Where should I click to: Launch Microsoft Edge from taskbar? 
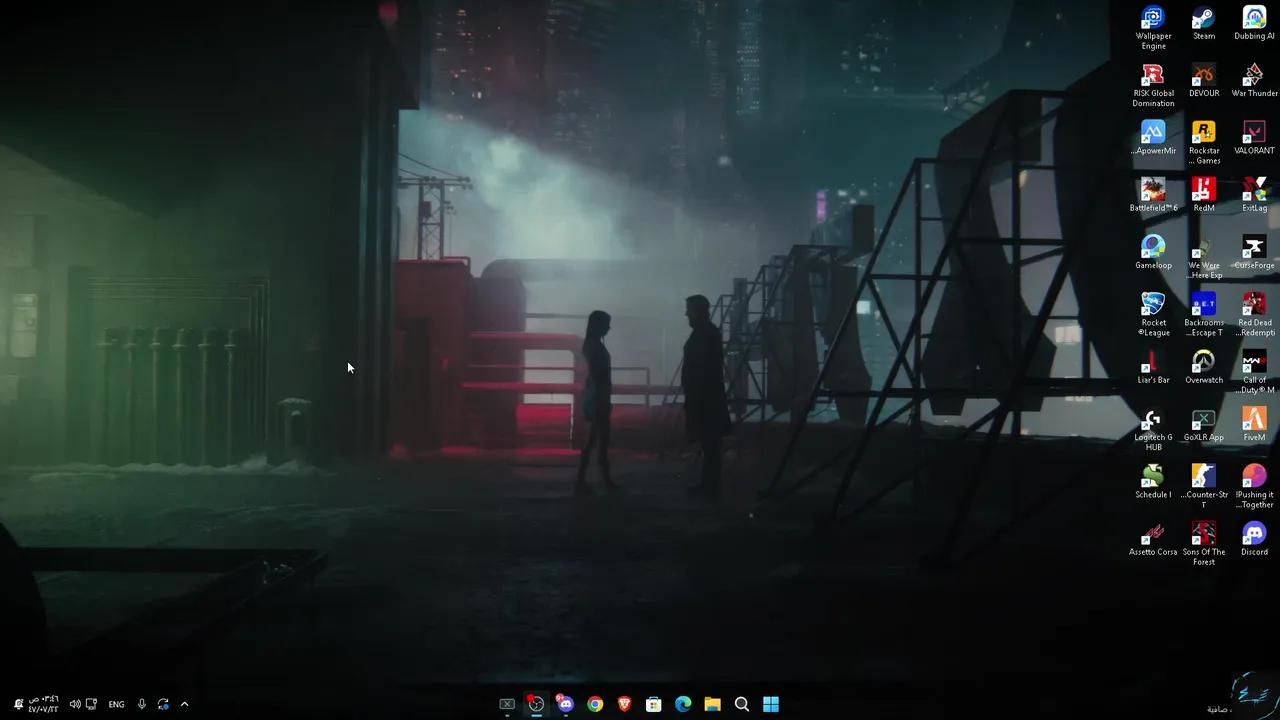pyautogui.click(x=683, y=704)
